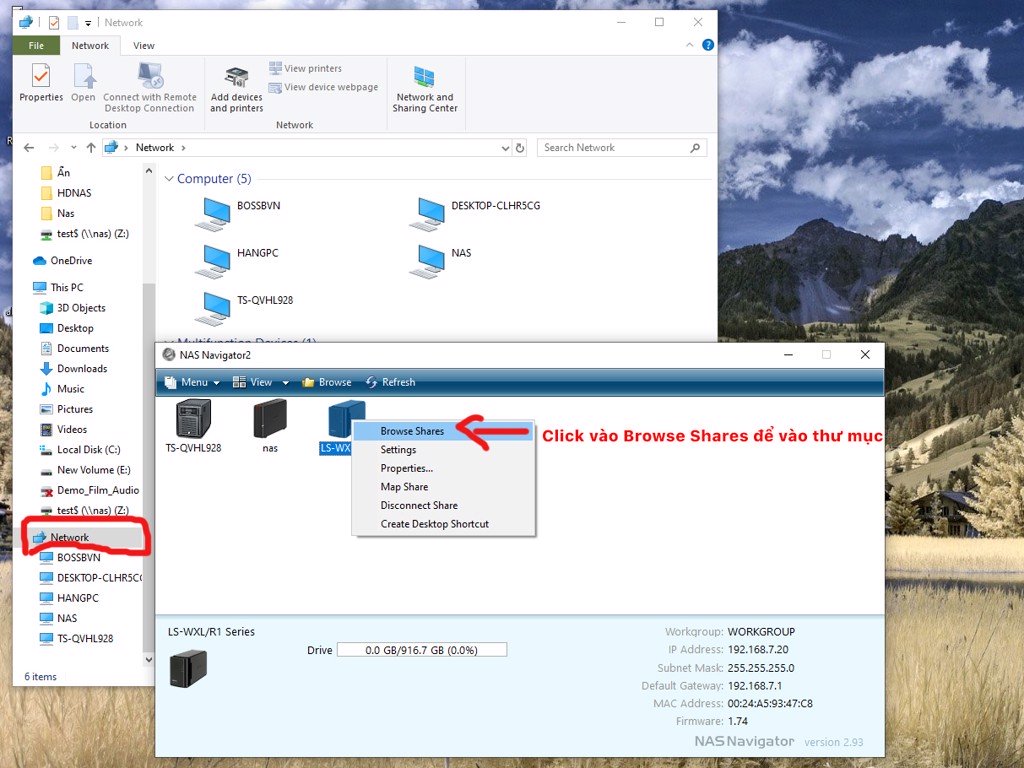This screenshot has height=768, width=1024.
Task: Refresh the Network folder view
Action: [520, 148]
